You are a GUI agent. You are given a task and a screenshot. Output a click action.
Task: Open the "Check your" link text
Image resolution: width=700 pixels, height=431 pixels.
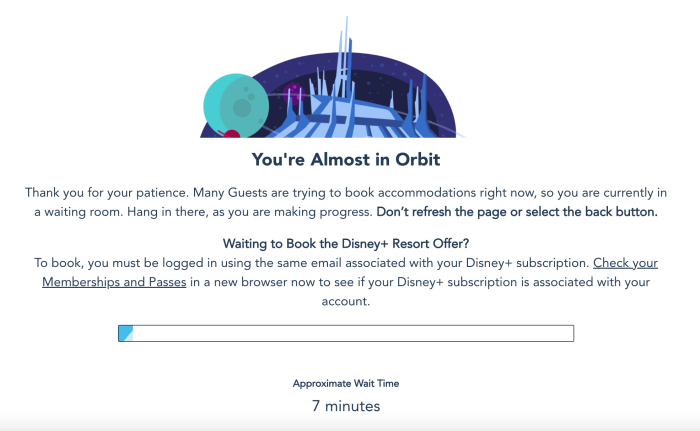625,263
